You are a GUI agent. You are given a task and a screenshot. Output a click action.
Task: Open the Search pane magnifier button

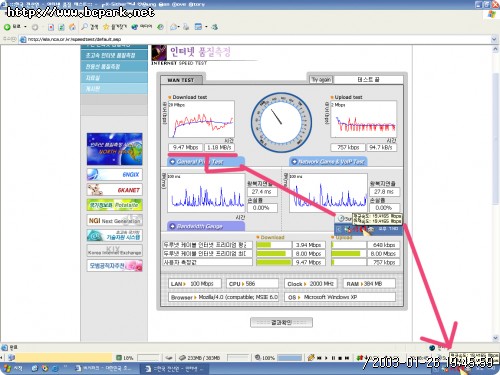click(90, 27)
